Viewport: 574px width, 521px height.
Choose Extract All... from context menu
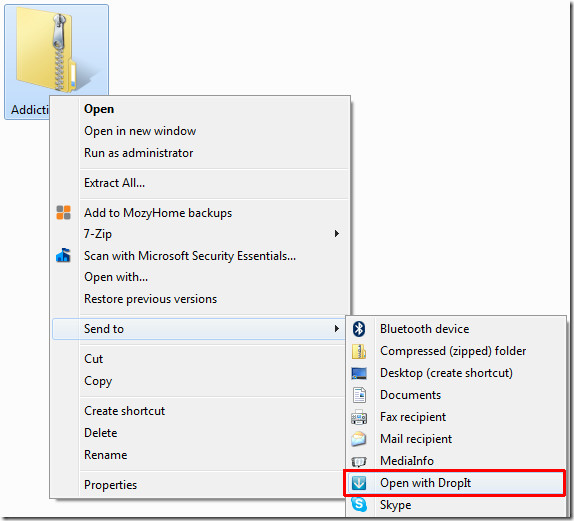click(x=114, y=183)
